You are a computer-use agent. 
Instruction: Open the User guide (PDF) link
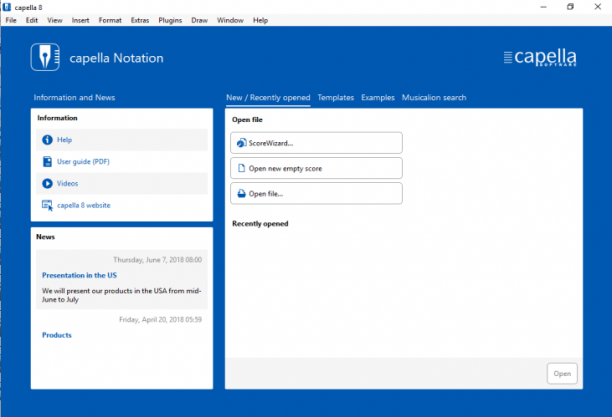(x=83, y=162)
